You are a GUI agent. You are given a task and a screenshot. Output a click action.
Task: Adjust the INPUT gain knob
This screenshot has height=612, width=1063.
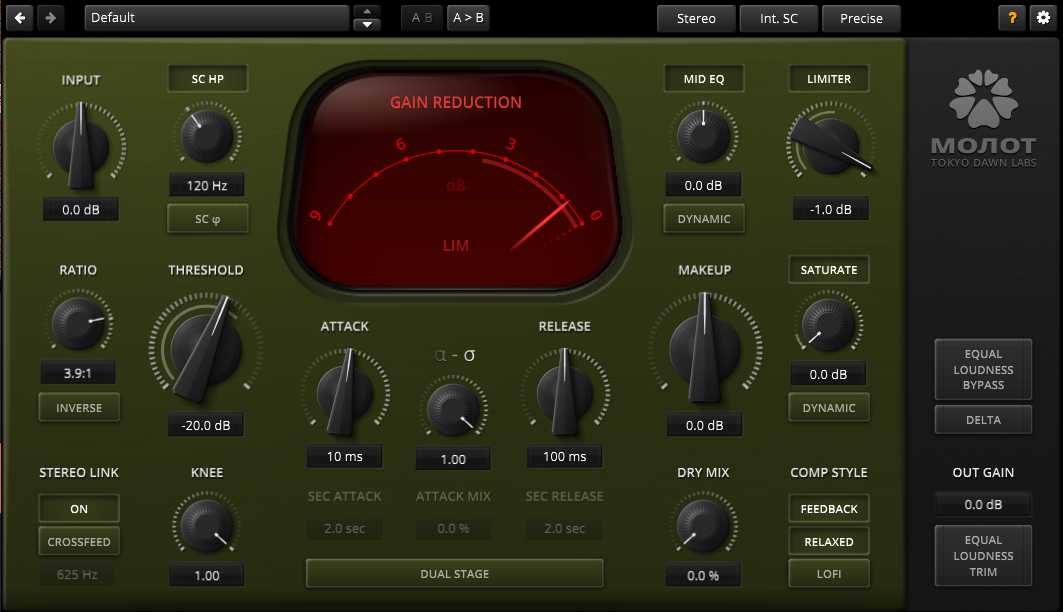point(80,145)
